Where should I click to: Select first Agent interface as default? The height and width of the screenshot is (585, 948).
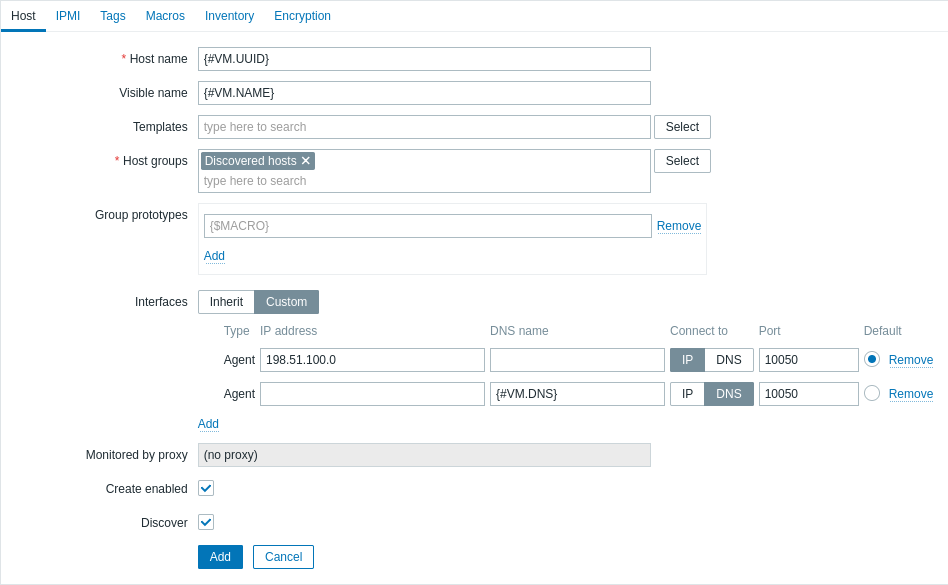872,359
